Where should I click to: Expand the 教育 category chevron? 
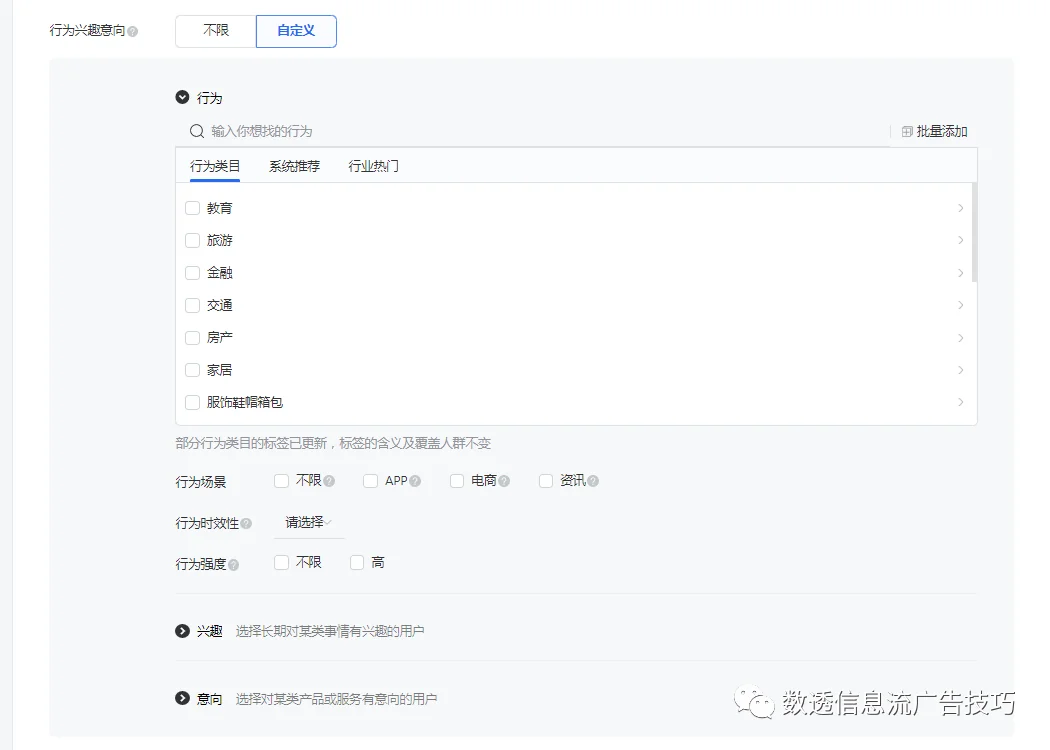point(961,208)
